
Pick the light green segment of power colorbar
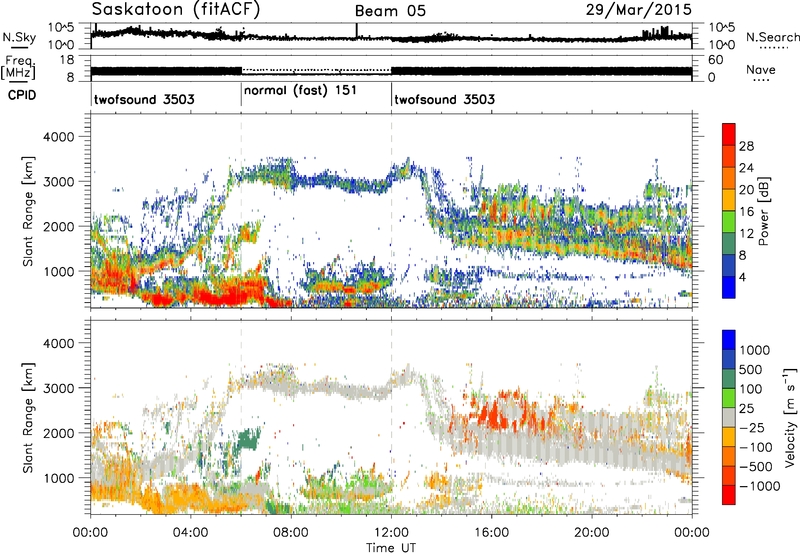729,222
